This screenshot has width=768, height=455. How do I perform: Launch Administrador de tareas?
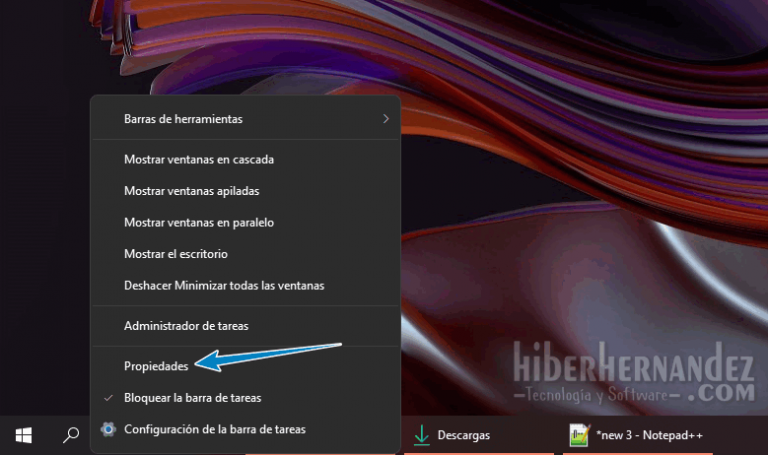point(186,325)
